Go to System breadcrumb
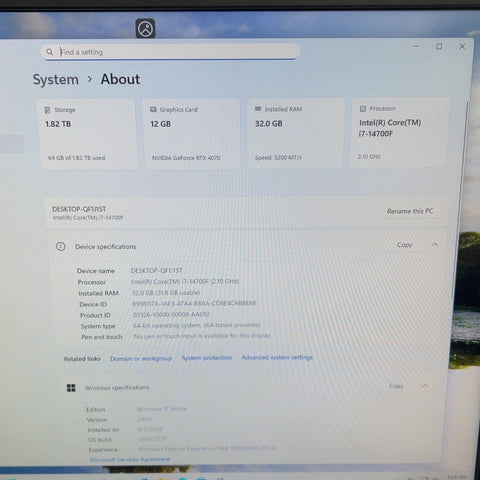Image resolution: width=480 pixels, height=480 pixels. [x=56, y=80]
